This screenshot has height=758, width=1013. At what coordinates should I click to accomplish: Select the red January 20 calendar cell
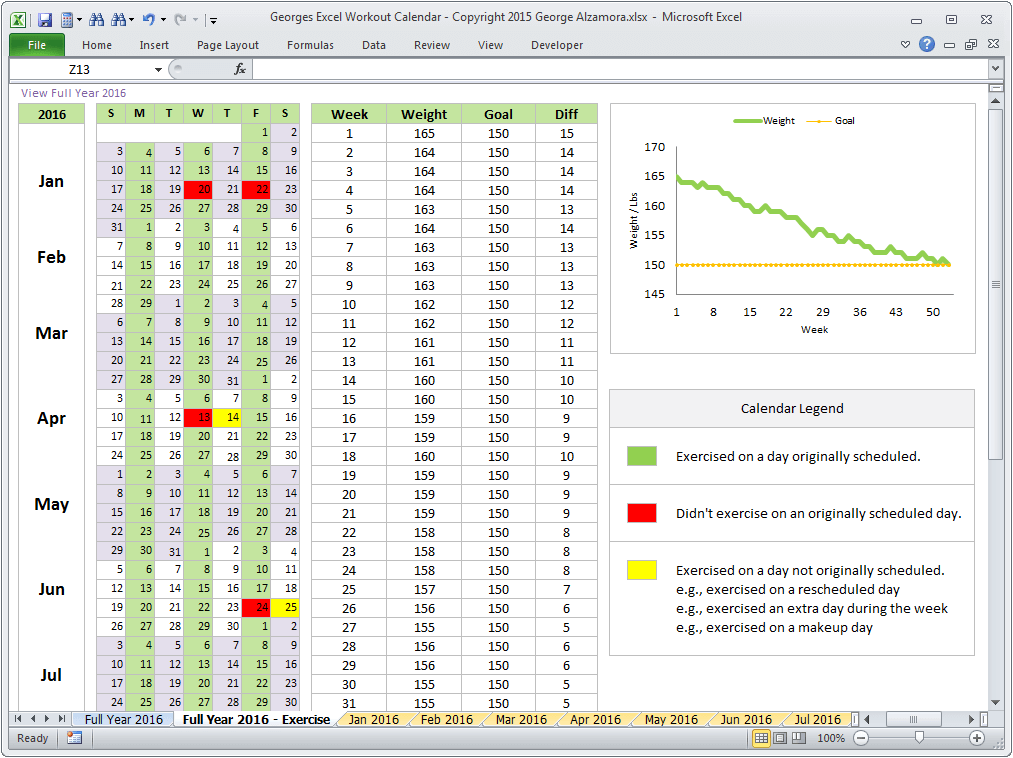coord(198,189)
